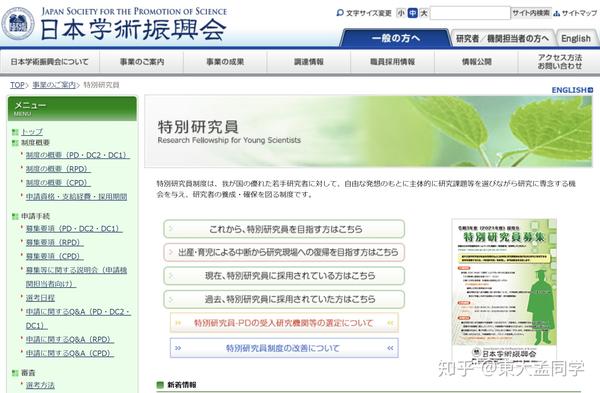The height and width of the screenshot is (393, 600).
Task: Click the JSPS logo emblem
Action: point(18,23)
